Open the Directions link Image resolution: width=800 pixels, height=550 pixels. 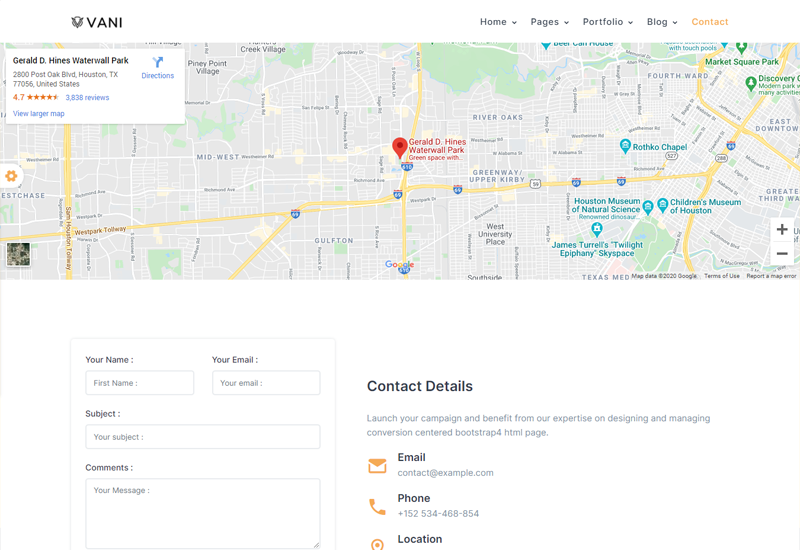coord(158,76)
